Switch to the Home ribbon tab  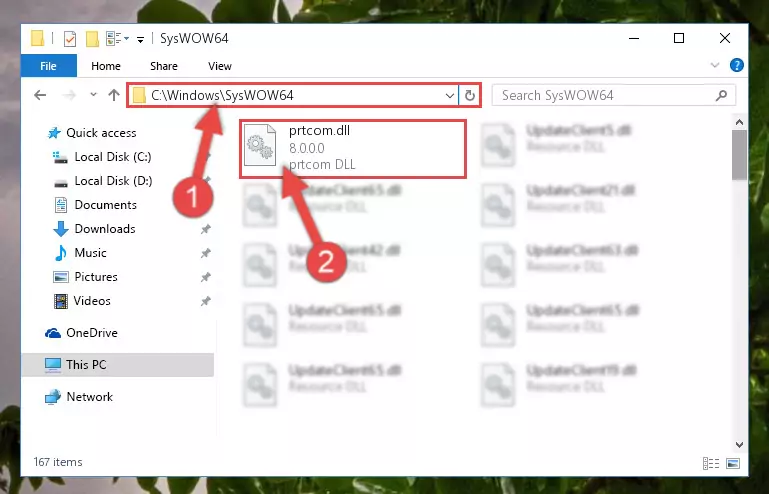click(106, 66)
